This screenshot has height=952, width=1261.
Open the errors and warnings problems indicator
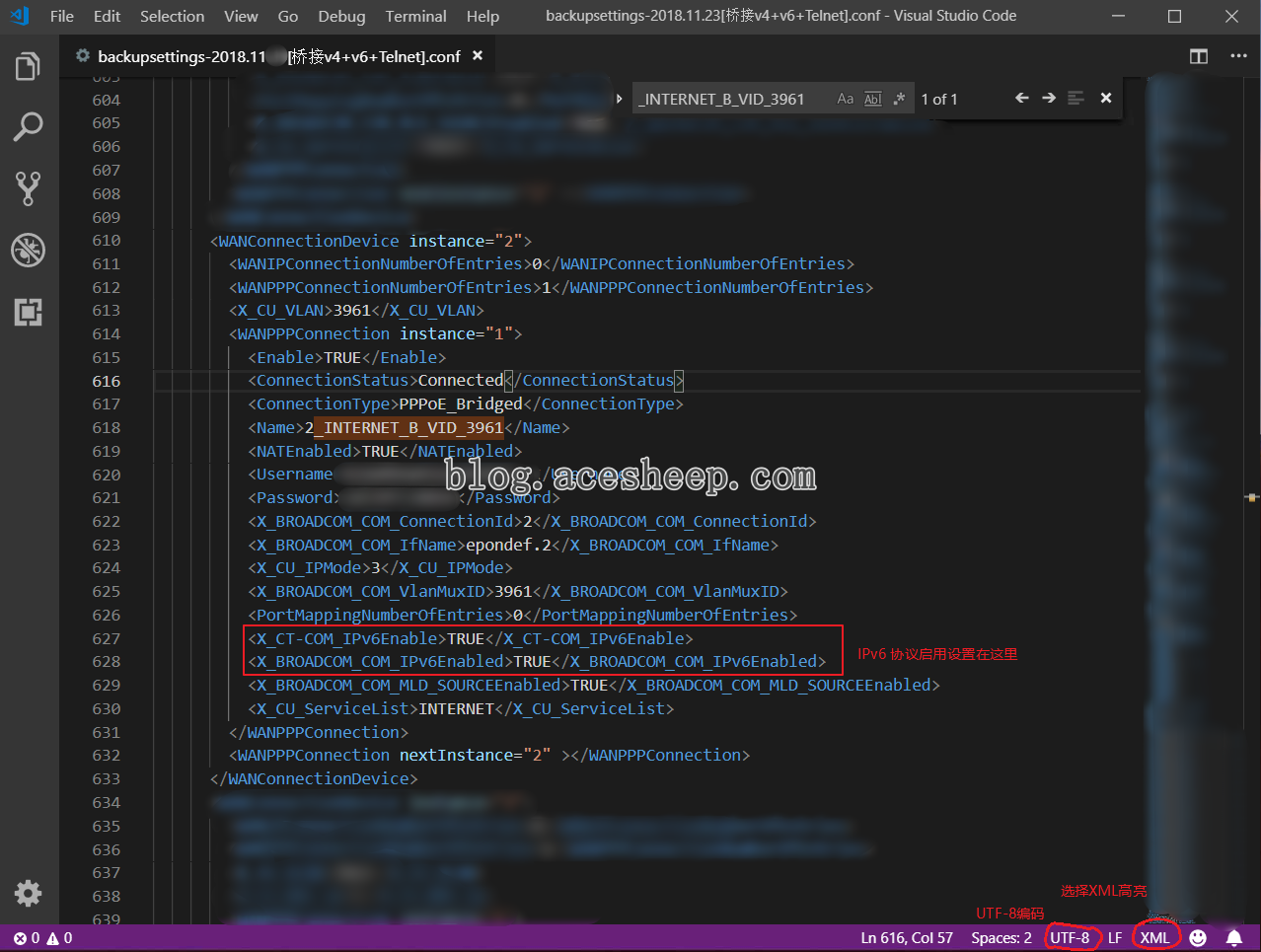coord(43,938)
